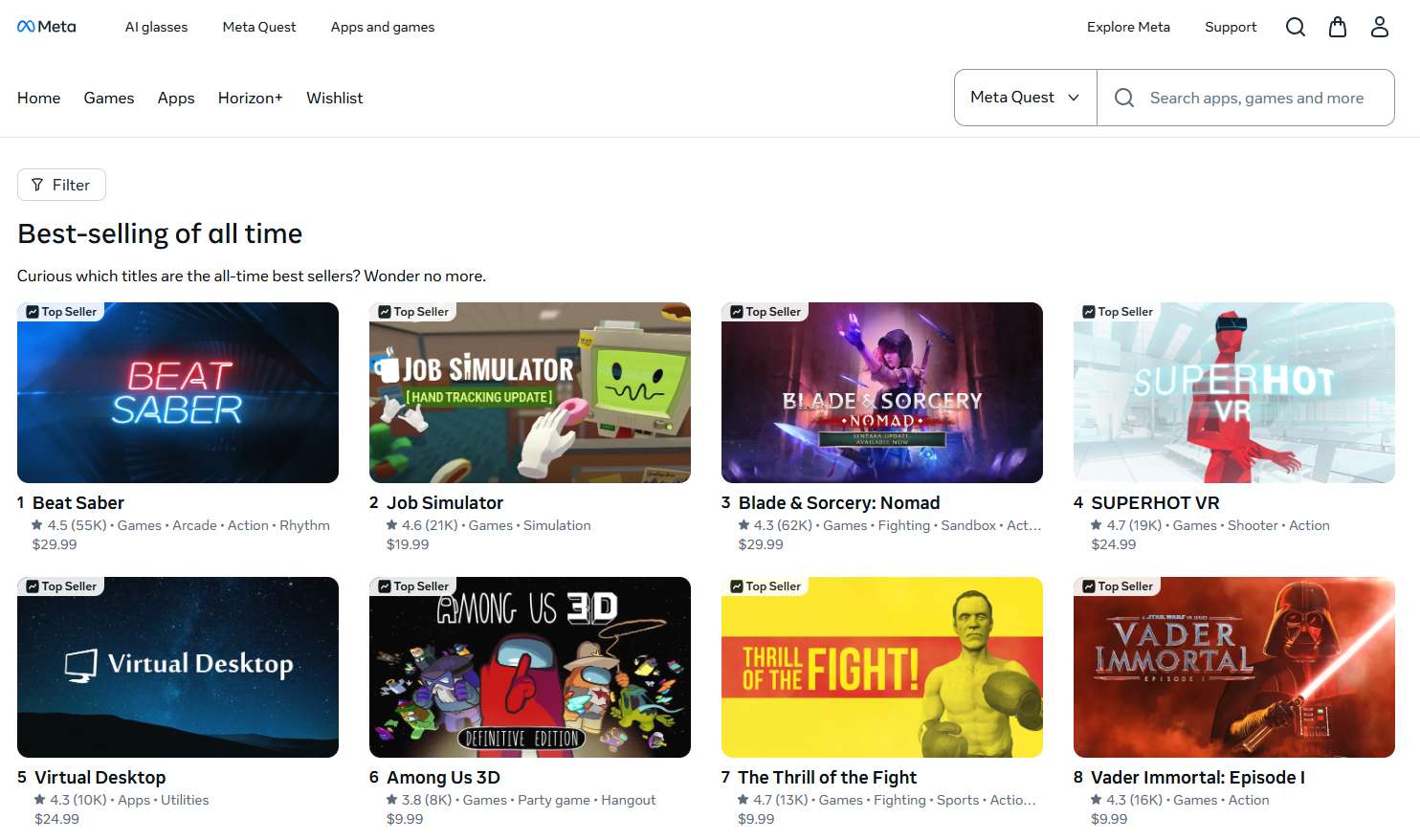Open the Vader Immortal: Episode I title link
This screenshot has height=840, width=1420.
[x=1198, y=777]
